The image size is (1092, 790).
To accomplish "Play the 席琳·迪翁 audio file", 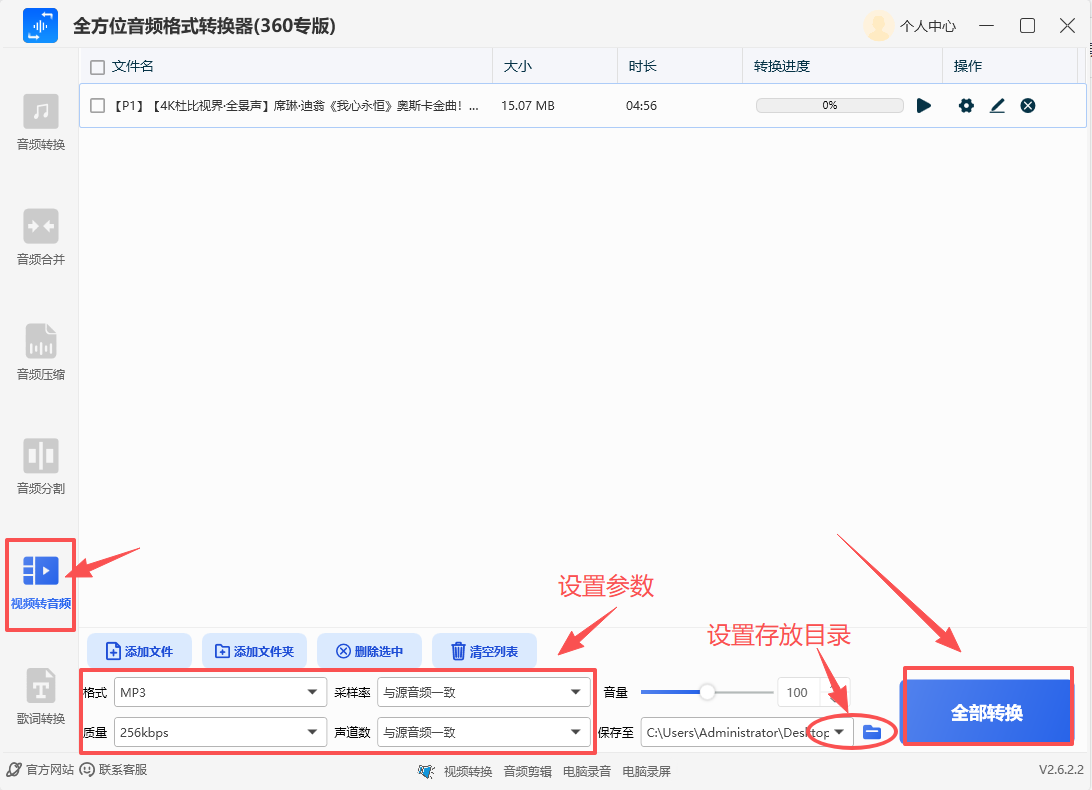I will pos(923,105).
